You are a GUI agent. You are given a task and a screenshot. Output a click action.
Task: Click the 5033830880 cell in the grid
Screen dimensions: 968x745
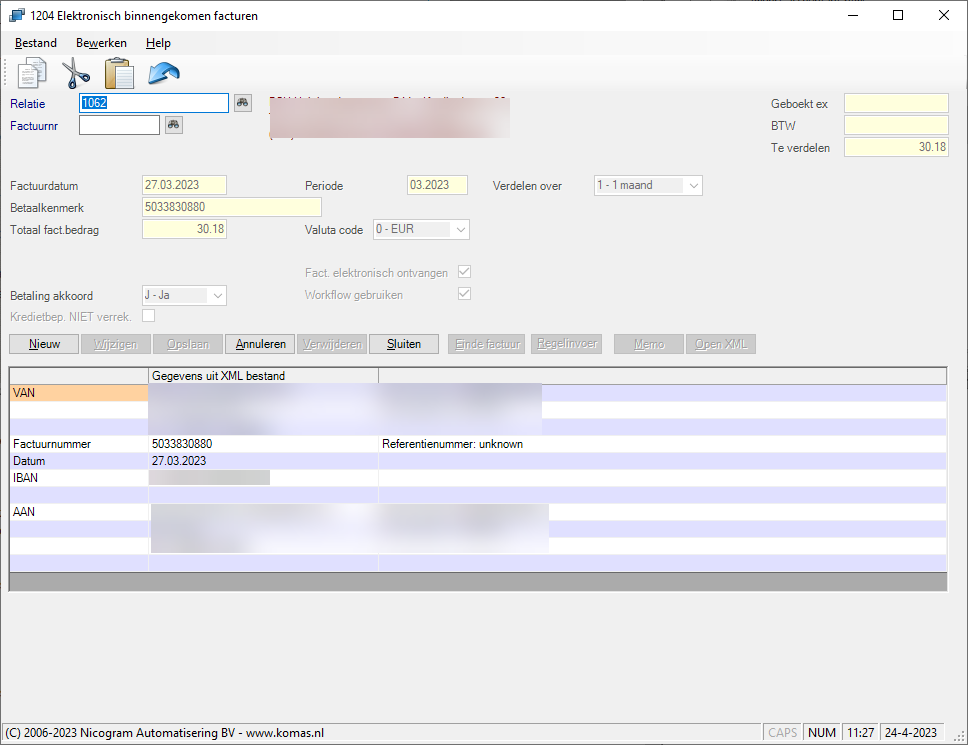[x=263, y=444]
